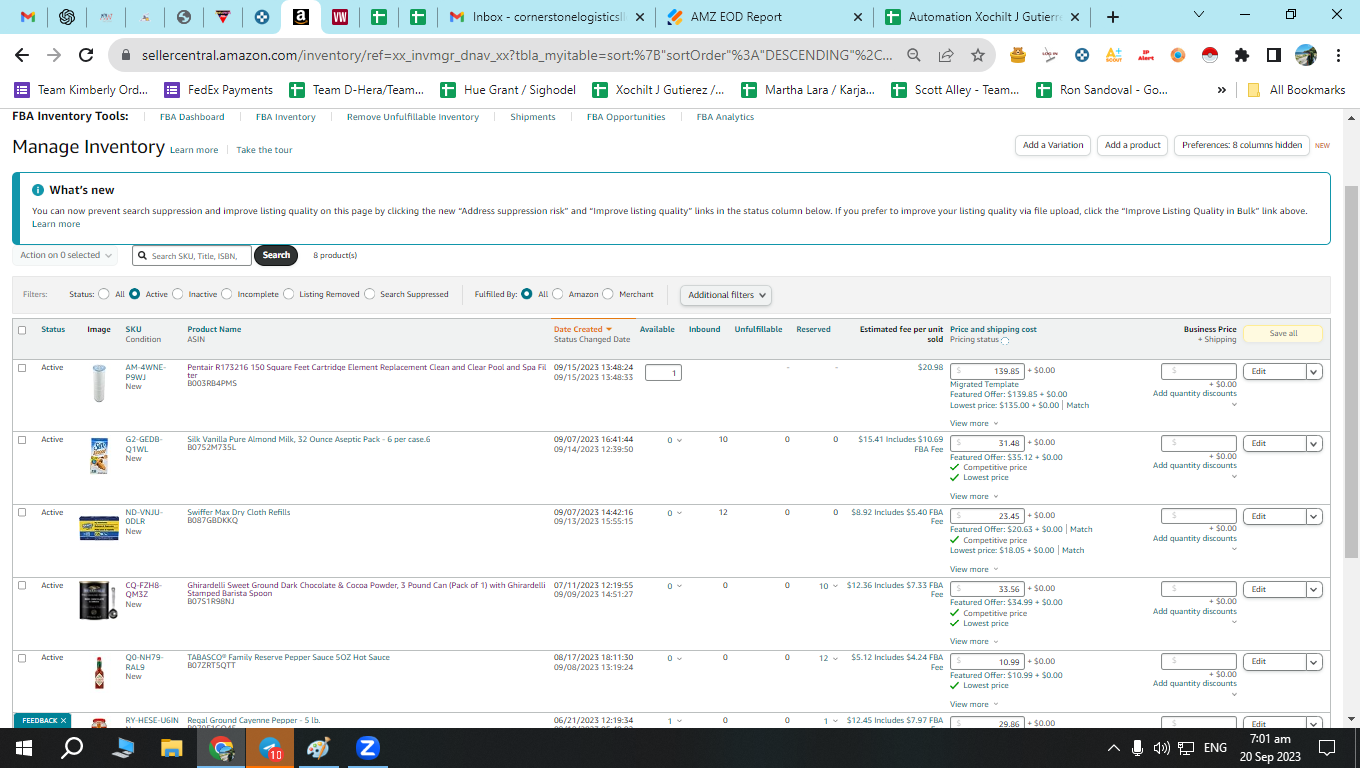Click Save all button
The image size is (1360, 768).
point(1283,334)
